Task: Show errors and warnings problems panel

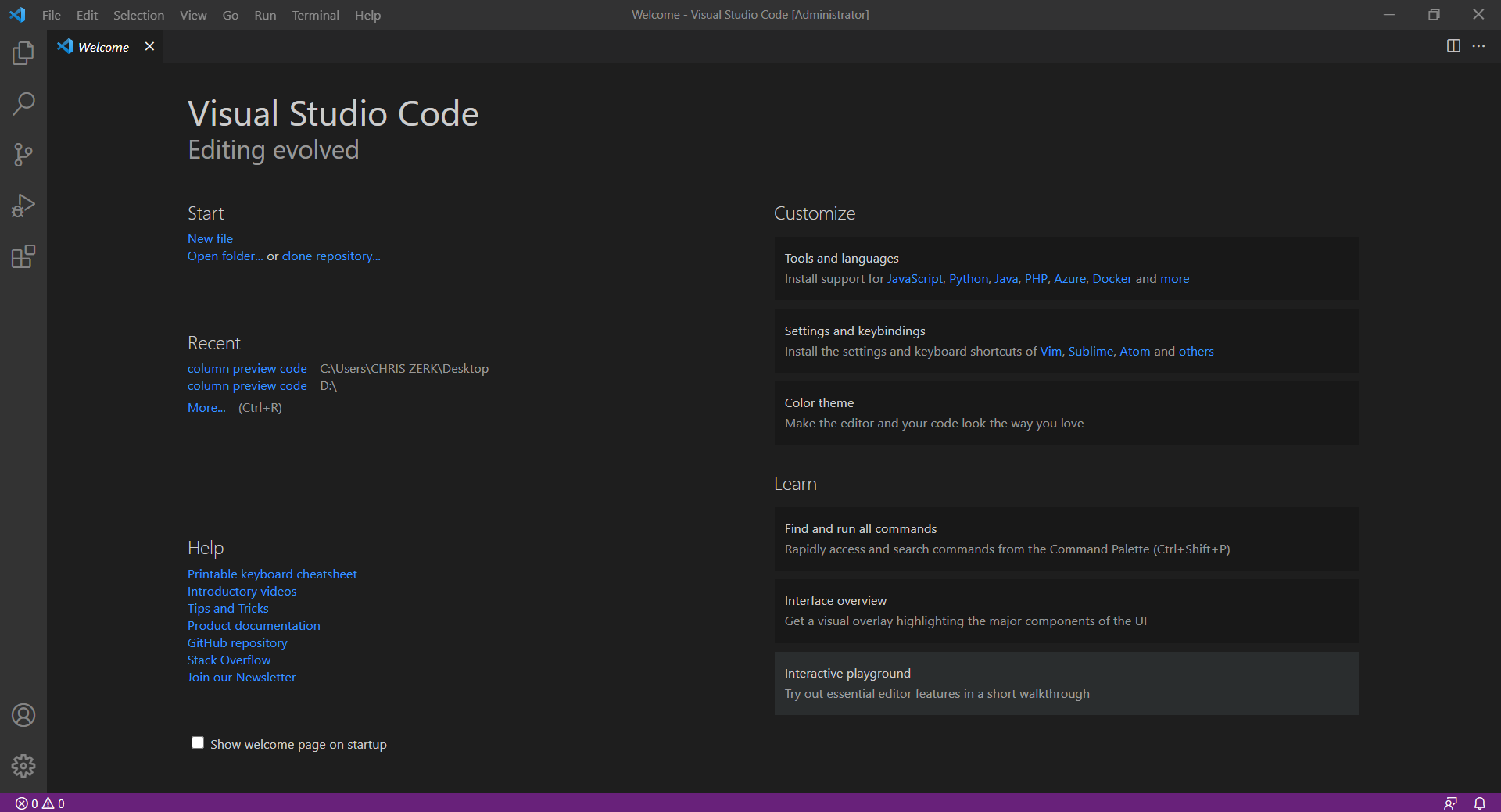Action: (x=40, y=803)
